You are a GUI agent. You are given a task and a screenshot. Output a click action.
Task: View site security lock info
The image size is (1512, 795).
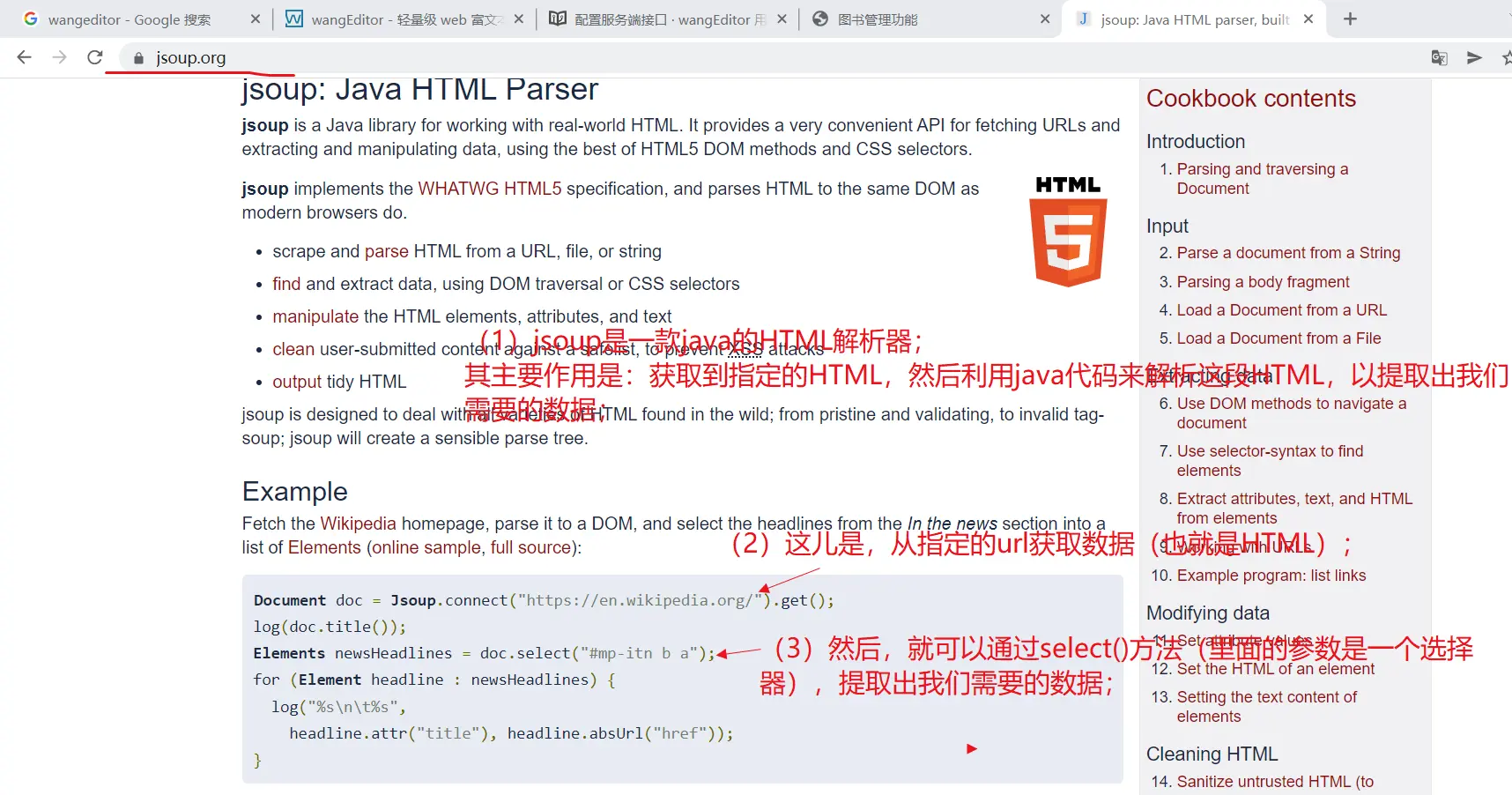pos(138,58)
